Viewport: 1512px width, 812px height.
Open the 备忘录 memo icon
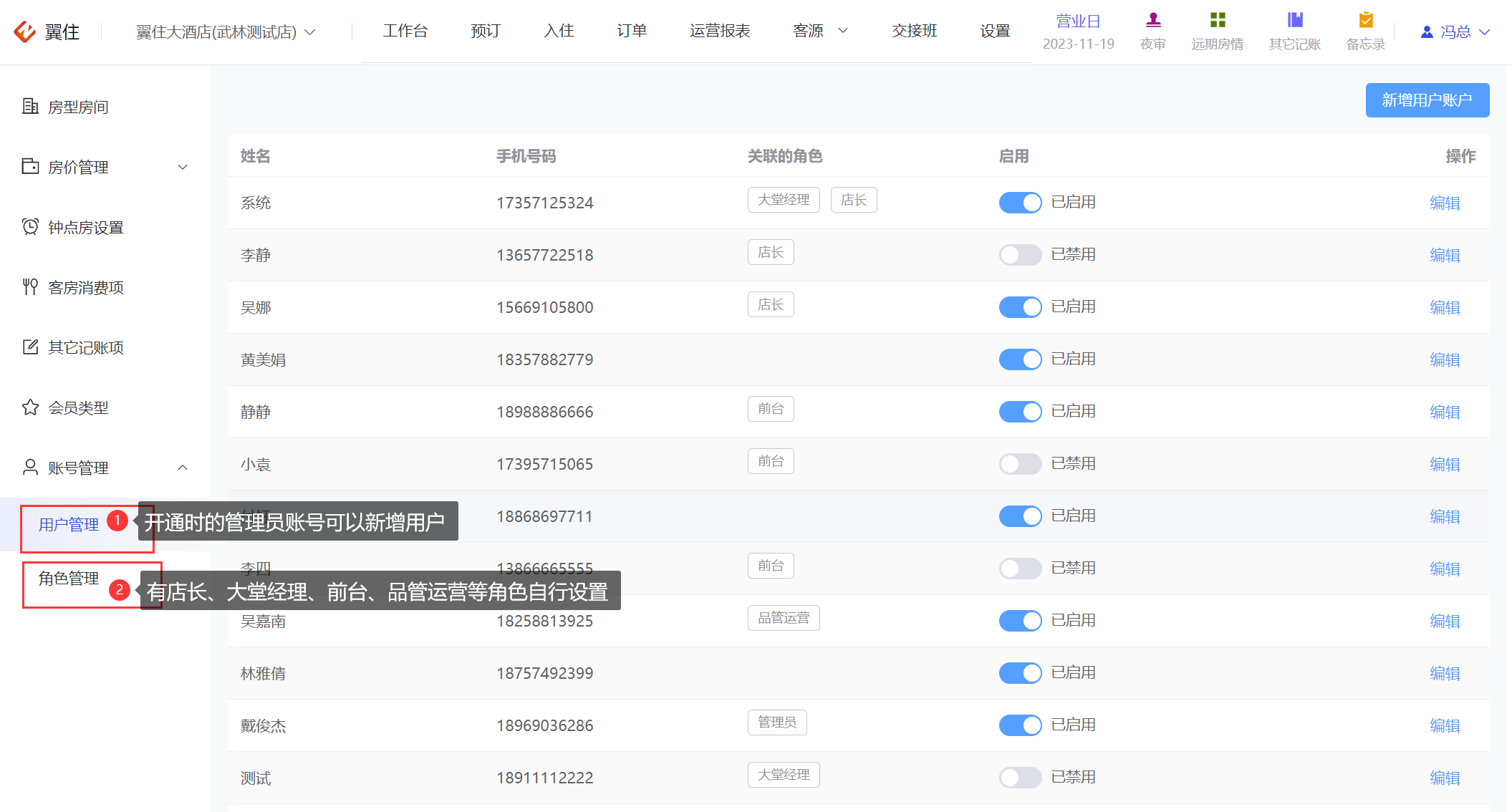click(1366, 20)
